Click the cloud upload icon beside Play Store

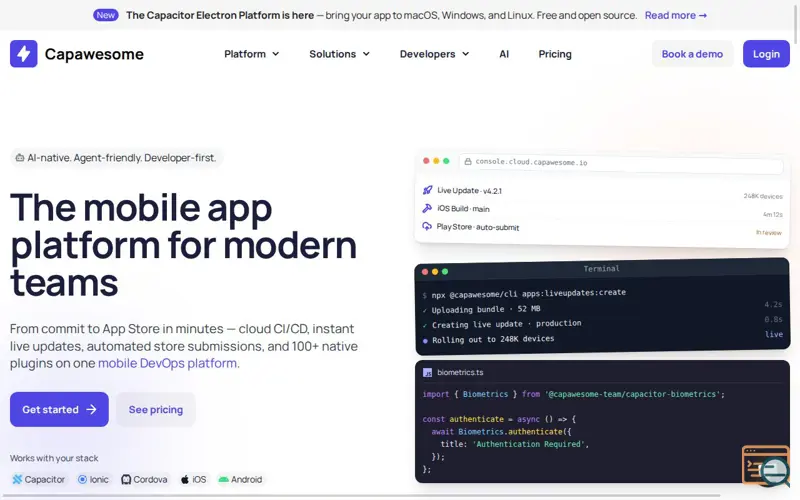point(427,226)
